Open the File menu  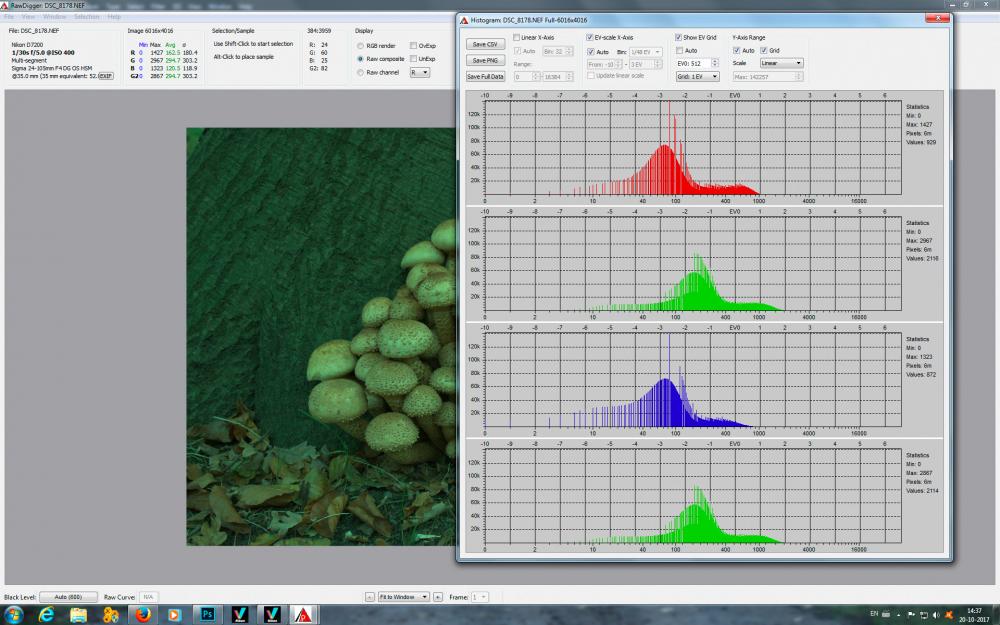click(x=10, y=17)
